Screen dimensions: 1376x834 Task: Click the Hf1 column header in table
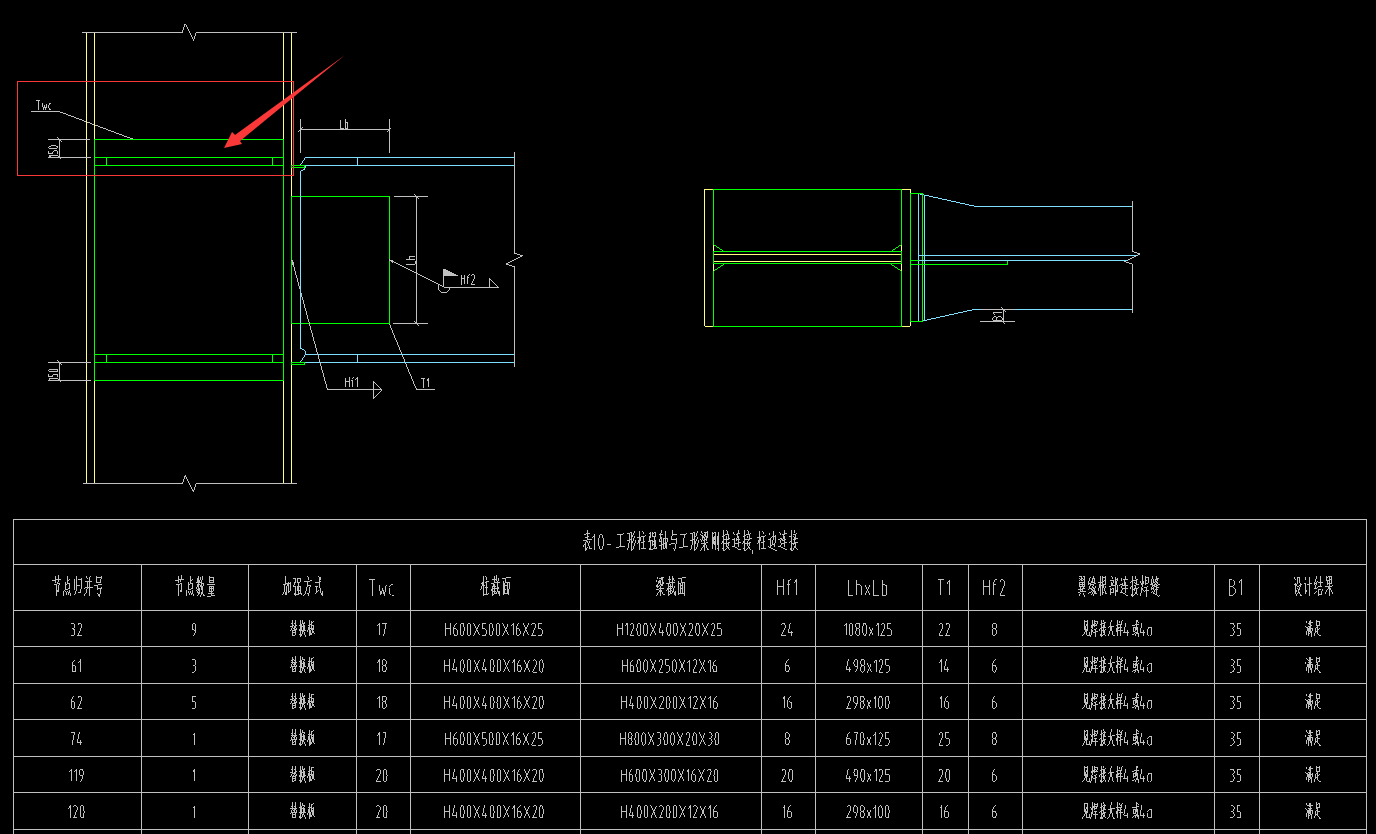(x=788, y=588)
